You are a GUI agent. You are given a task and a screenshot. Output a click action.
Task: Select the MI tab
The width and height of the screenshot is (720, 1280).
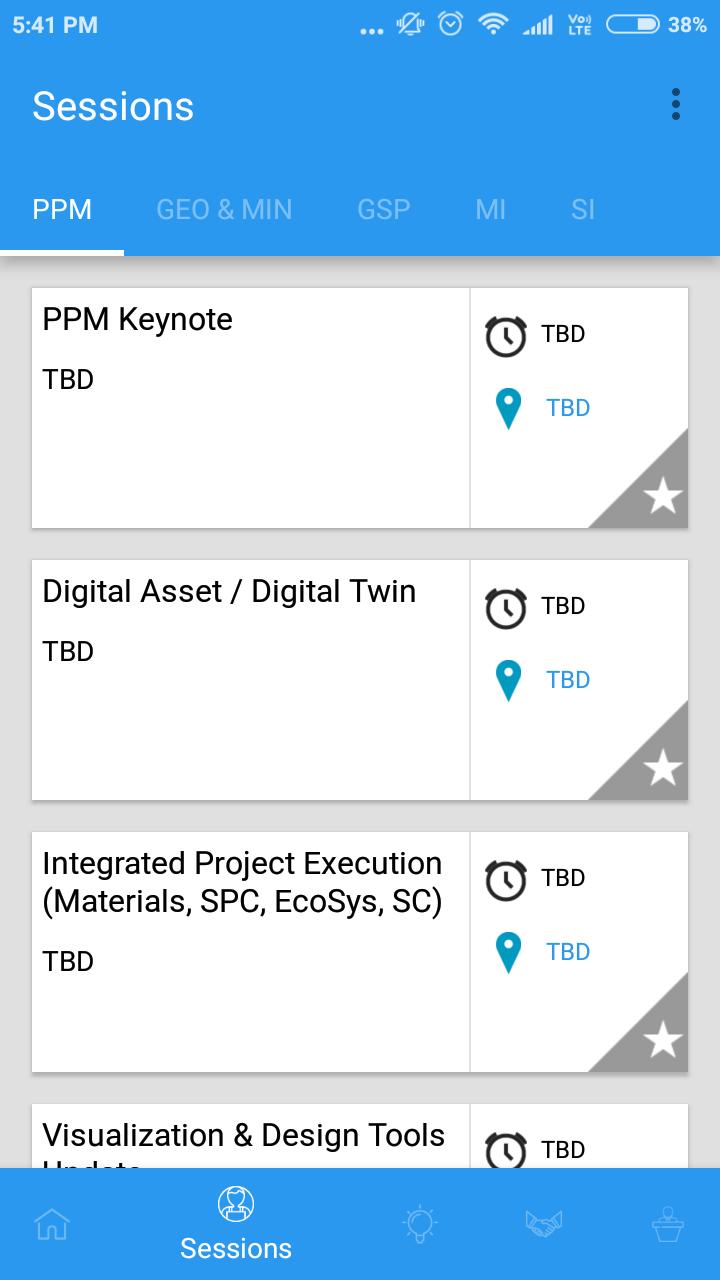tap(490, 209)
